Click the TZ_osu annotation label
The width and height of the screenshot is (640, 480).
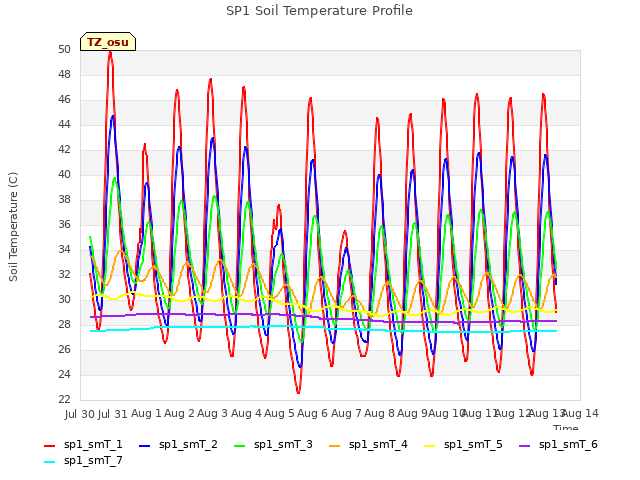coord(108,42)
